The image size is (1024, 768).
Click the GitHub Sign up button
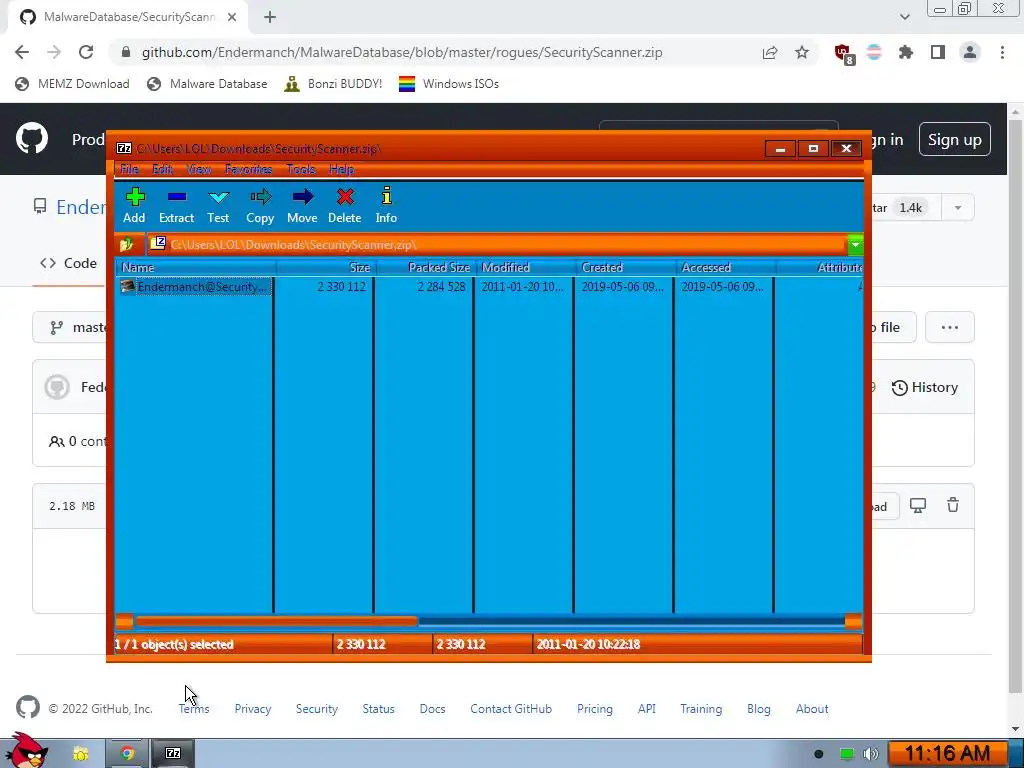pyautogui.click(x=955, y=139)
